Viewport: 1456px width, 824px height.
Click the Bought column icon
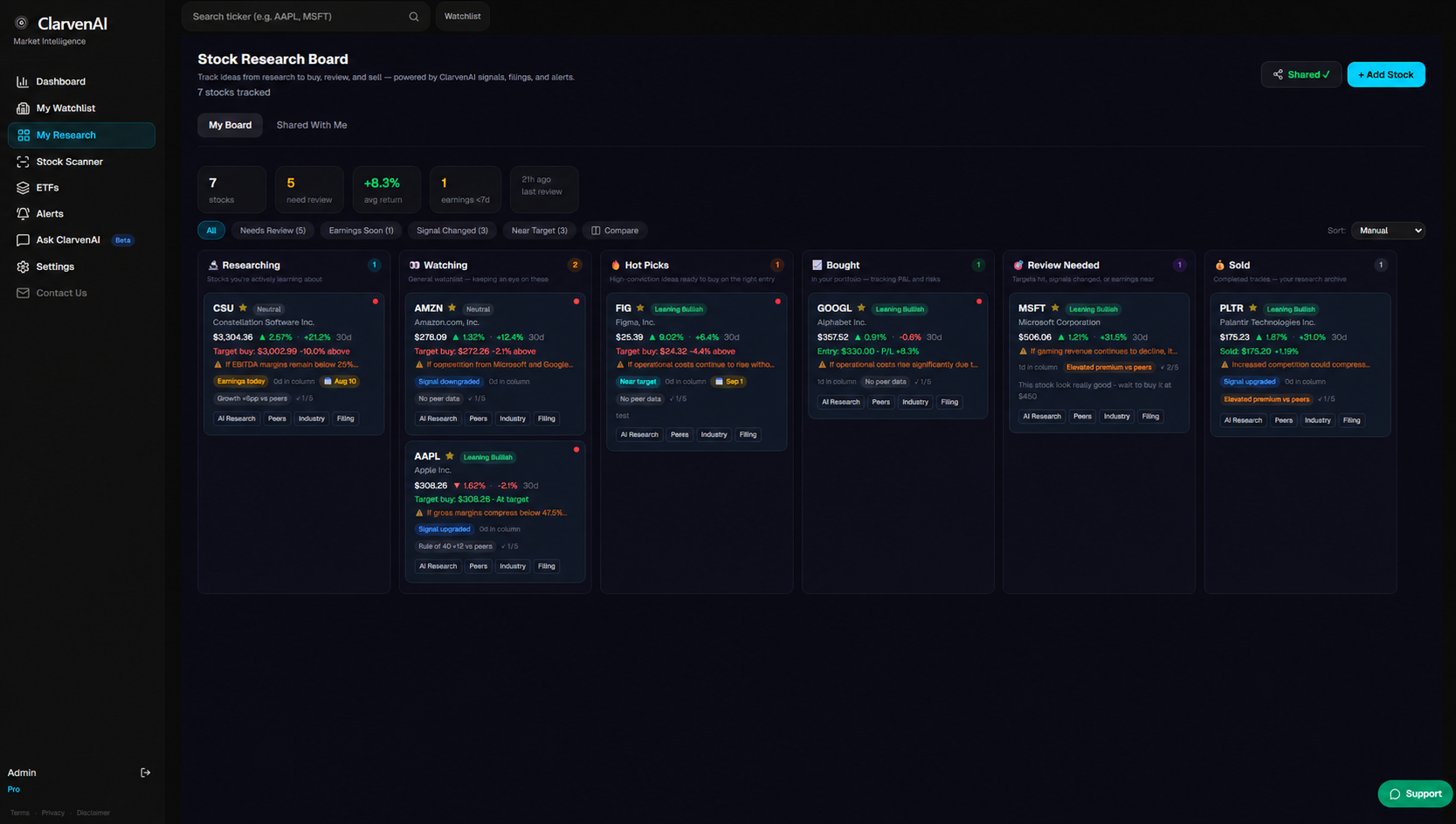coord(818,265)
